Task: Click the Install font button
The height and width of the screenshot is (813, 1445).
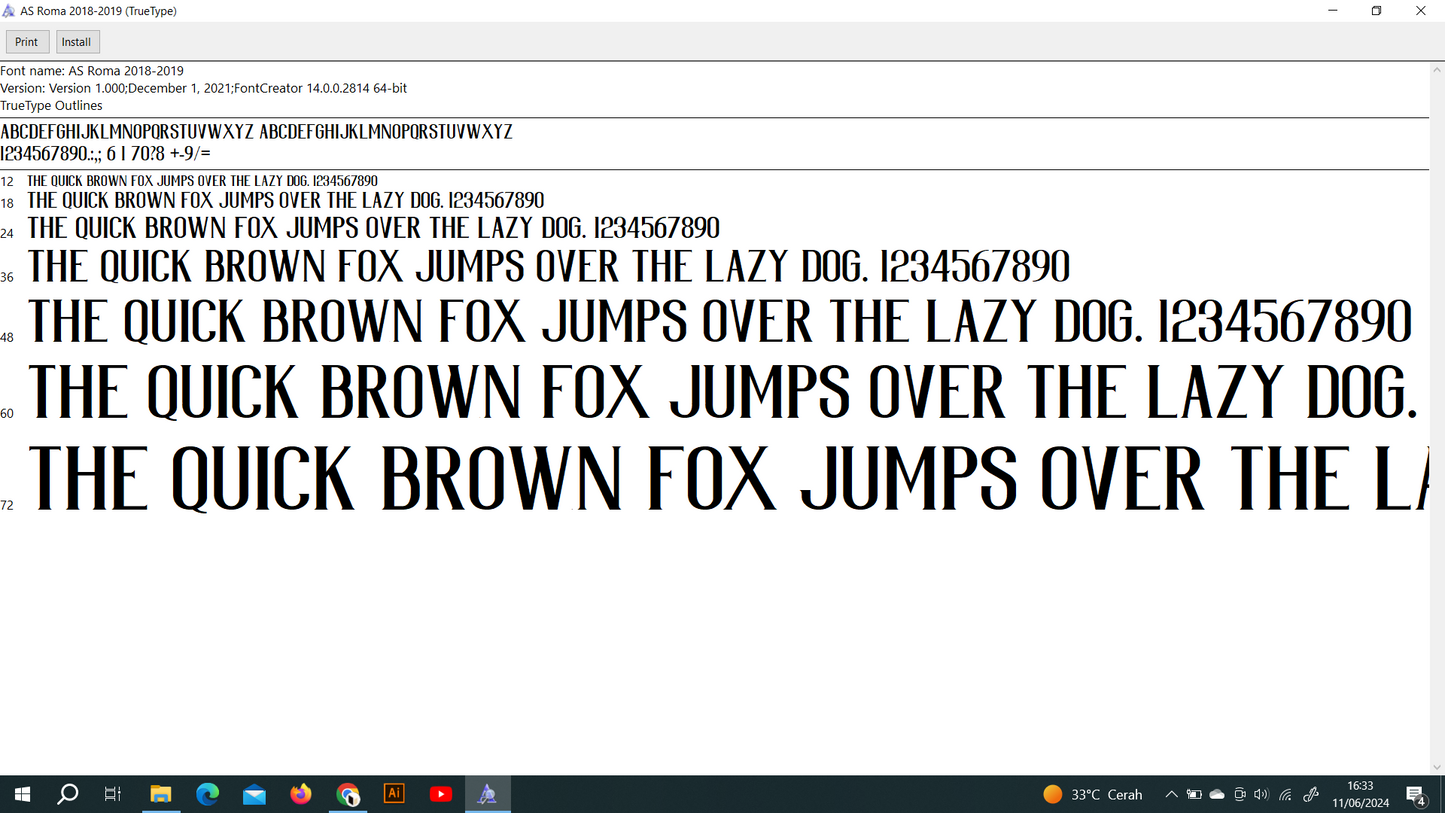Action: click(77, 42)
